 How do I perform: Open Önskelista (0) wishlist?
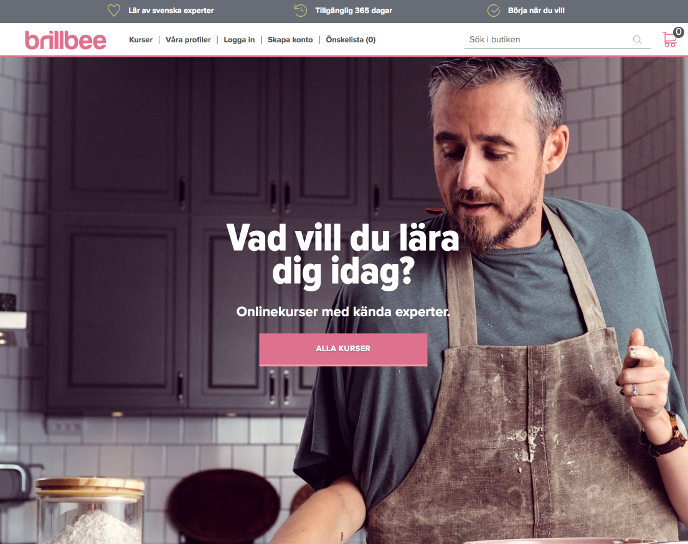(351, 39)
